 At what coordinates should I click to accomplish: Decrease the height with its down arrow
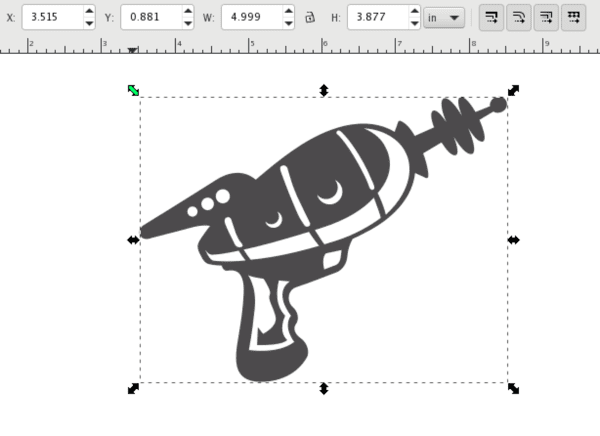pyautogui.click(x=415, y=23)
